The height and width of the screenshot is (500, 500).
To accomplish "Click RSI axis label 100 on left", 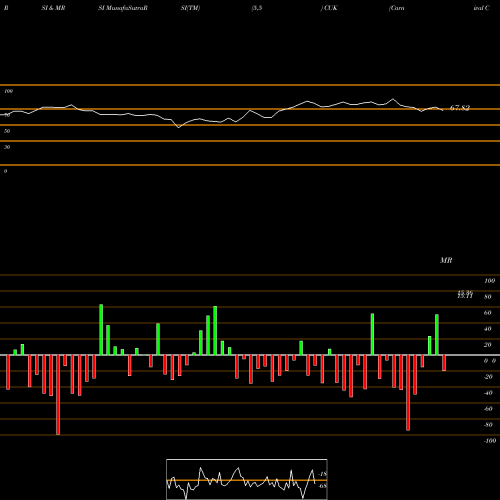I will (8, 91).
